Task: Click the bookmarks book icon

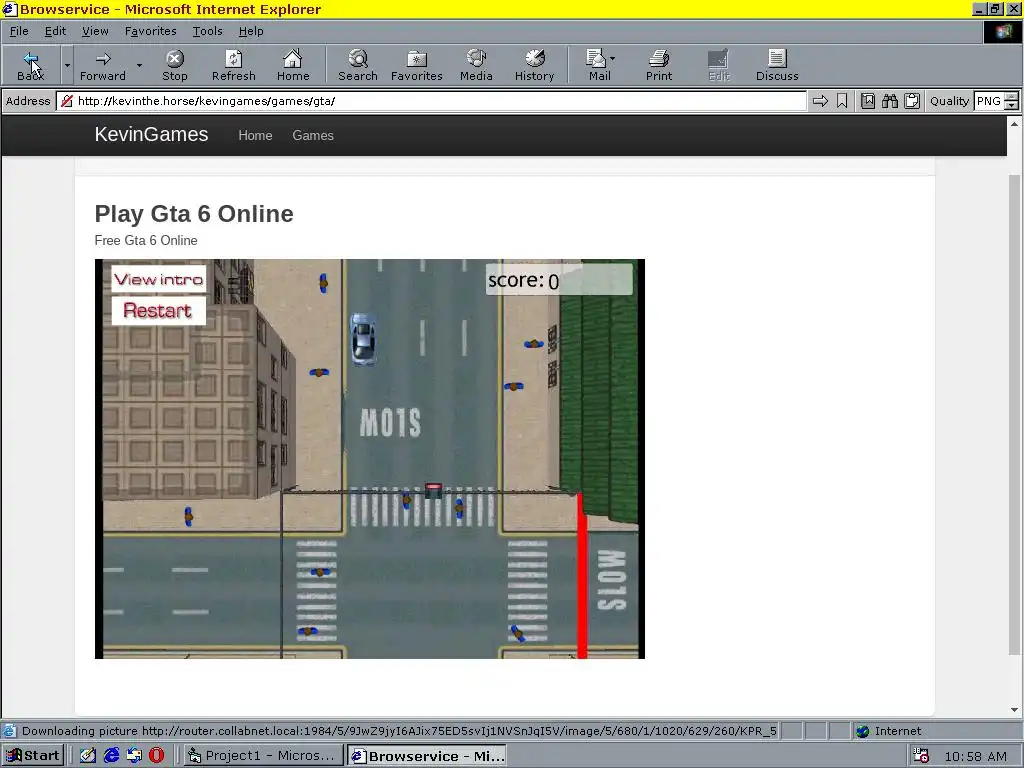Action: 868,101
